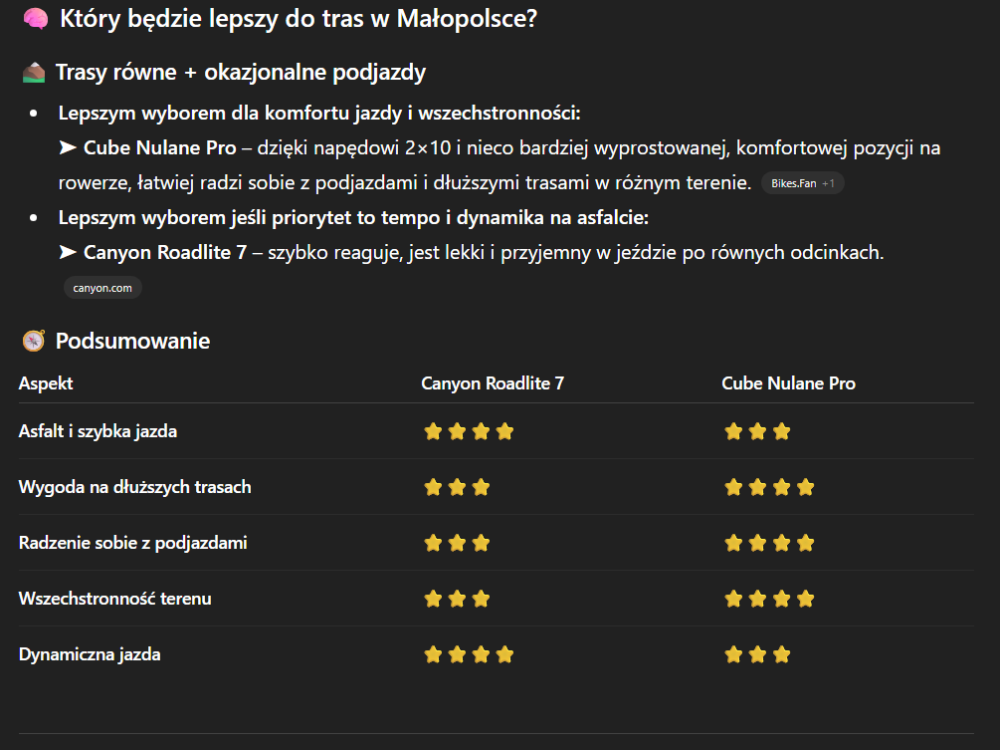Click the Podsumowanie section heading

(133, 341)
